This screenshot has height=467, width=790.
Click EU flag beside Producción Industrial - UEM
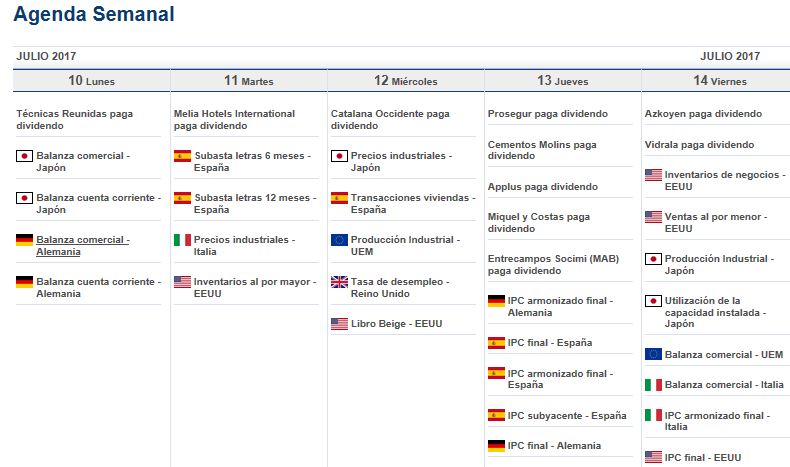click(340, 240)
